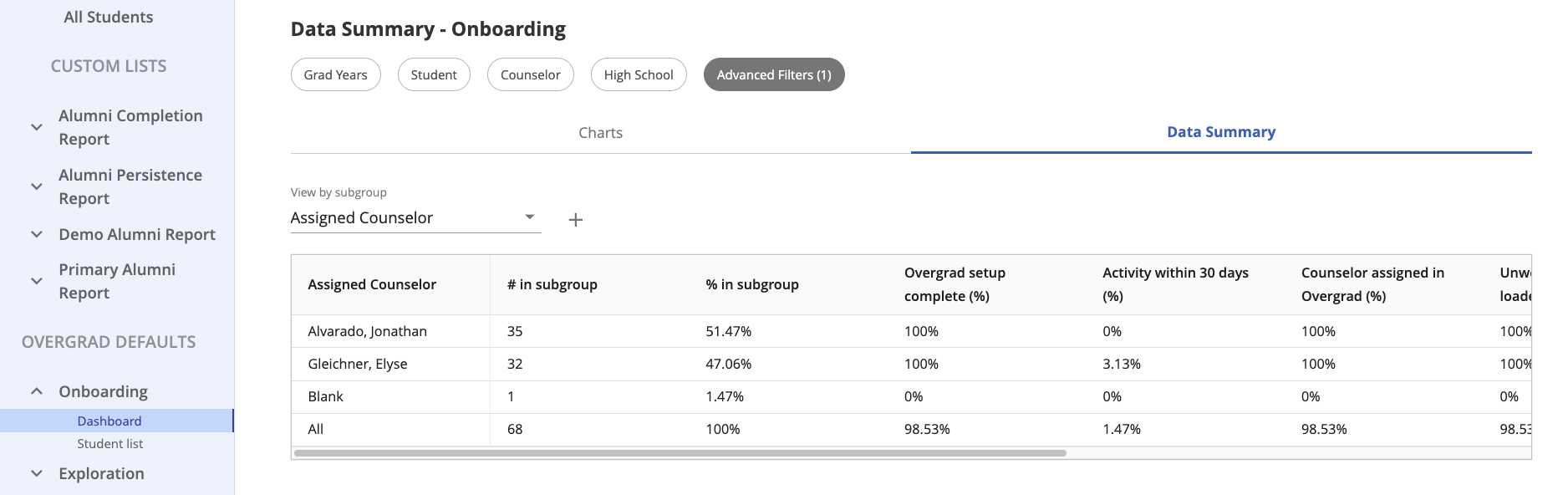Viewport: 1568px width, 495px height.
Task: Select the Onboarding Dashboard item
Action: pos(109,421)
